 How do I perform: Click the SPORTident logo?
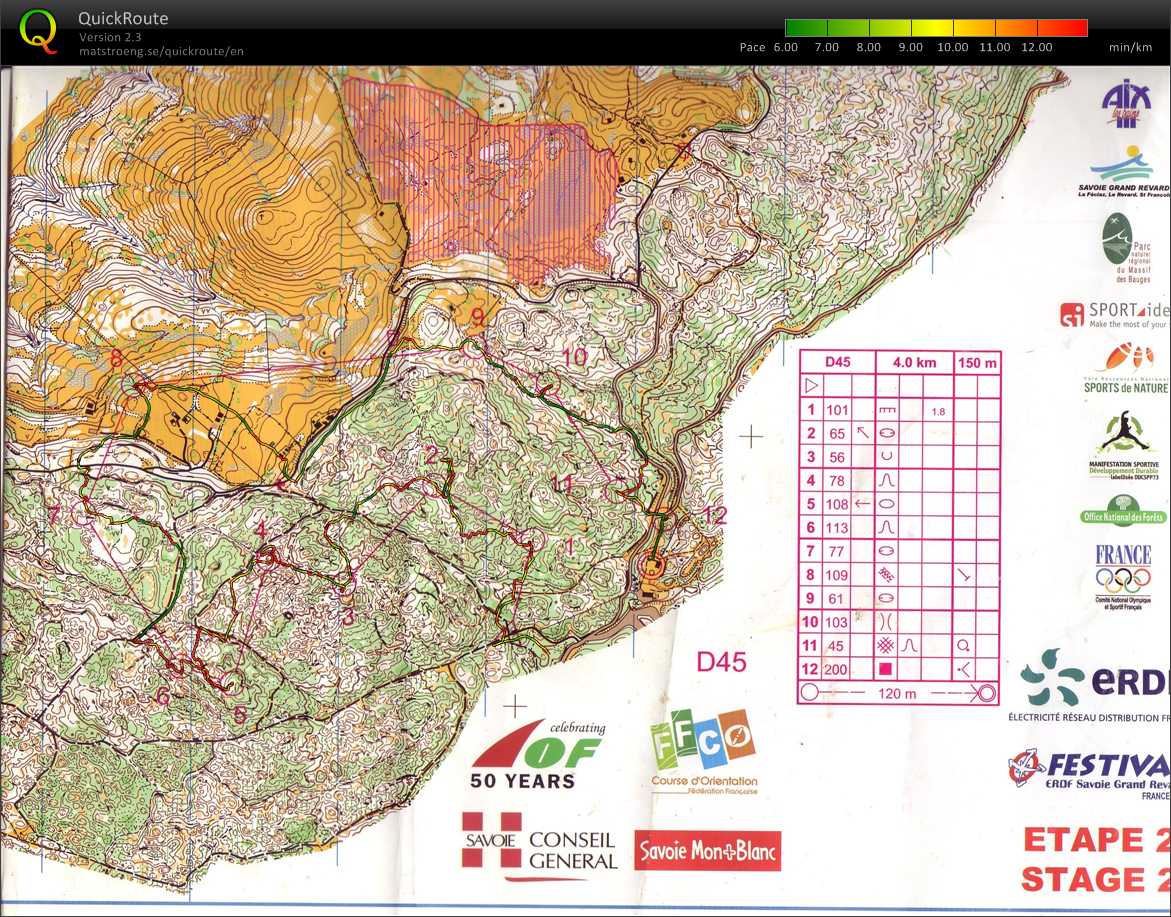1113,314
